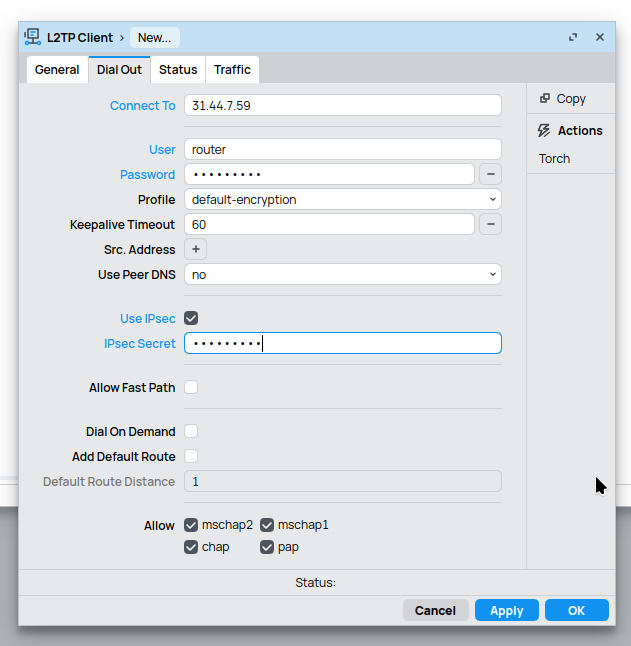Disable the Use IPsec checkbox
This screenshot has height=646, width=631.
pos(191,318)
